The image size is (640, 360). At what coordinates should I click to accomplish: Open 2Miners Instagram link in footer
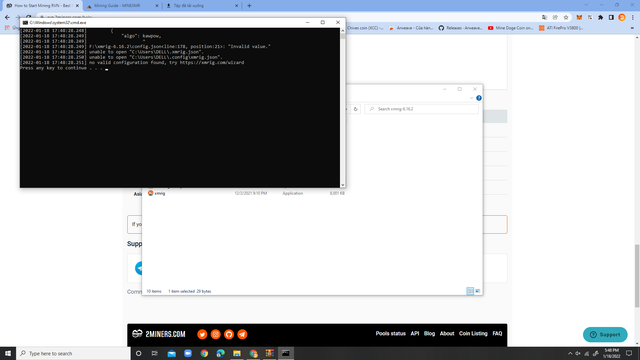216,334
